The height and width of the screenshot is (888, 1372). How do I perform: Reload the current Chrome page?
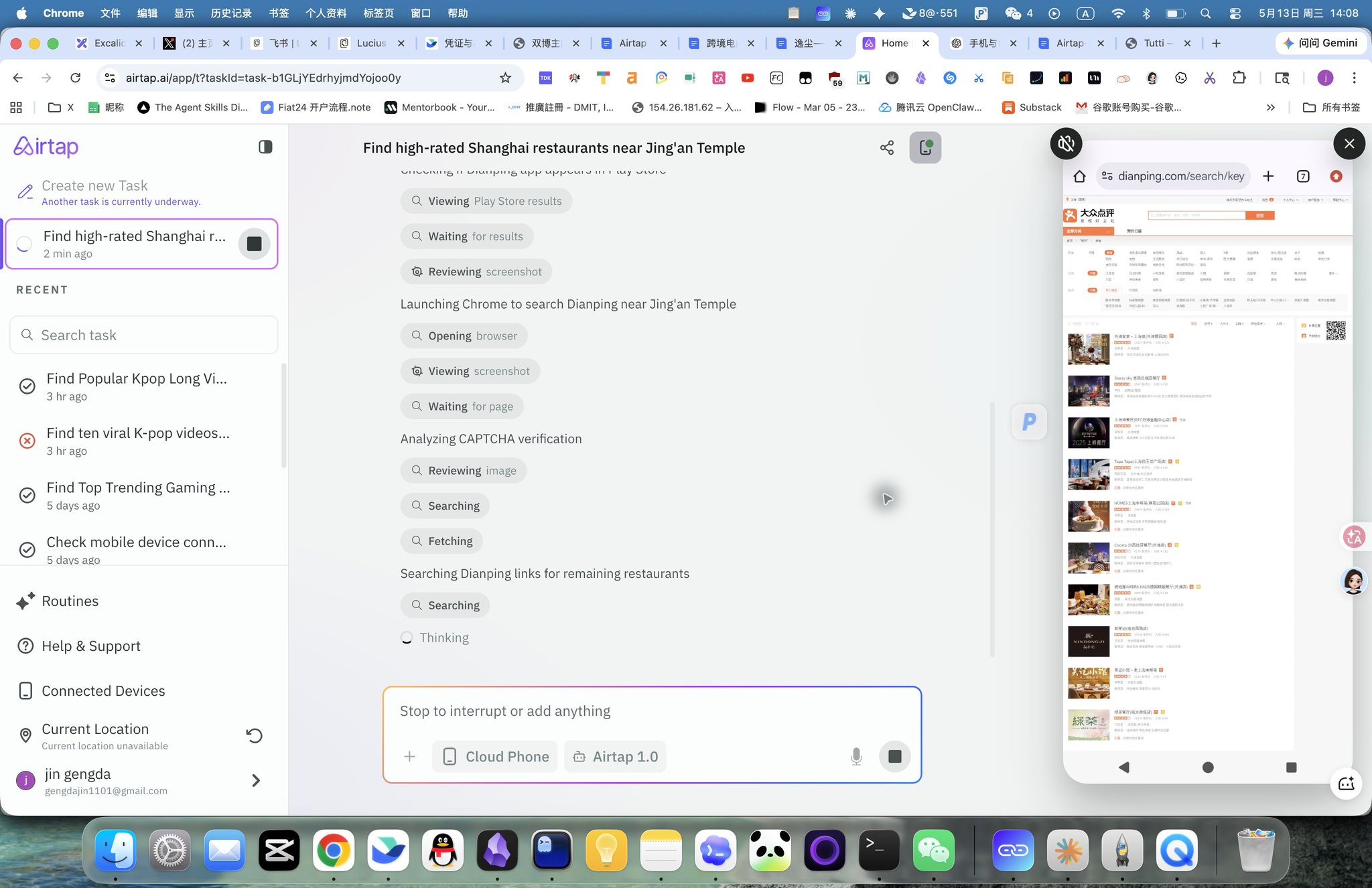coord(76,78)
